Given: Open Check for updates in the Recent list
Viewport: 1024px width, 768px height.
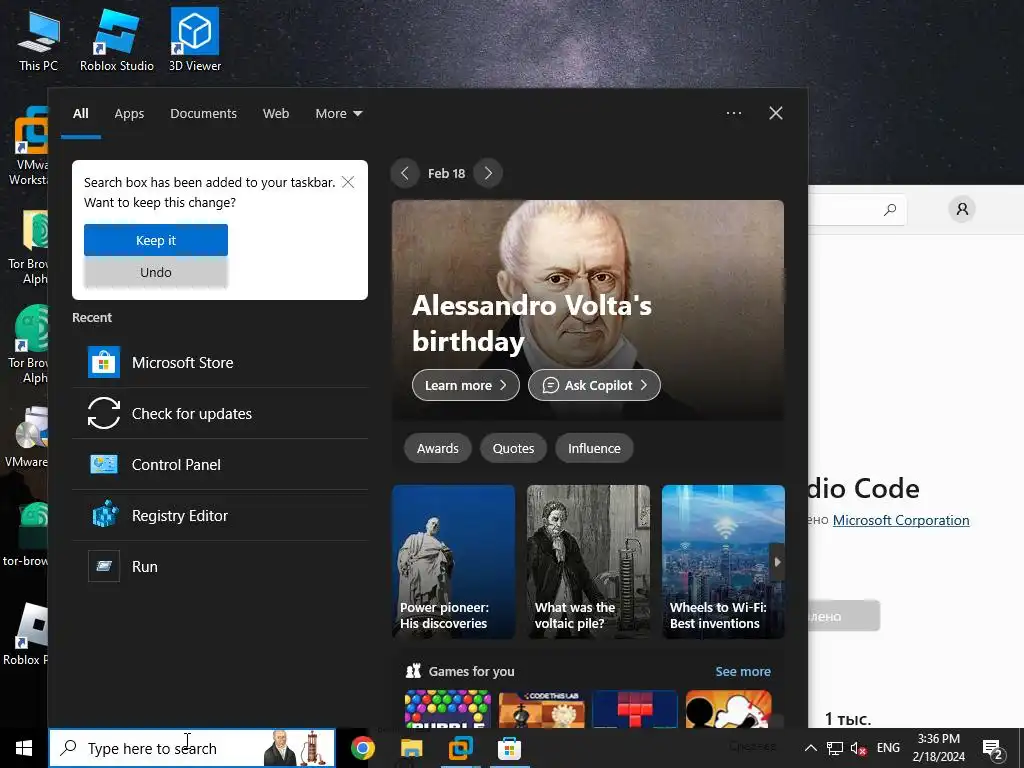Looking at the screenshot, I should [x=220, y=413].
